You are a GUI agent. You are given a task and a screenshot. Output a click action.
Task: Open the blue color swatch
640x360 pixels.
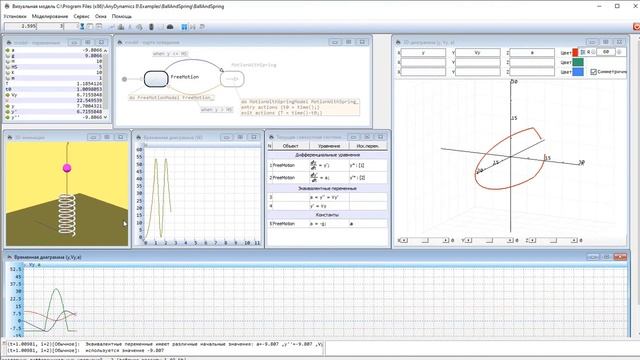point(578,72)
